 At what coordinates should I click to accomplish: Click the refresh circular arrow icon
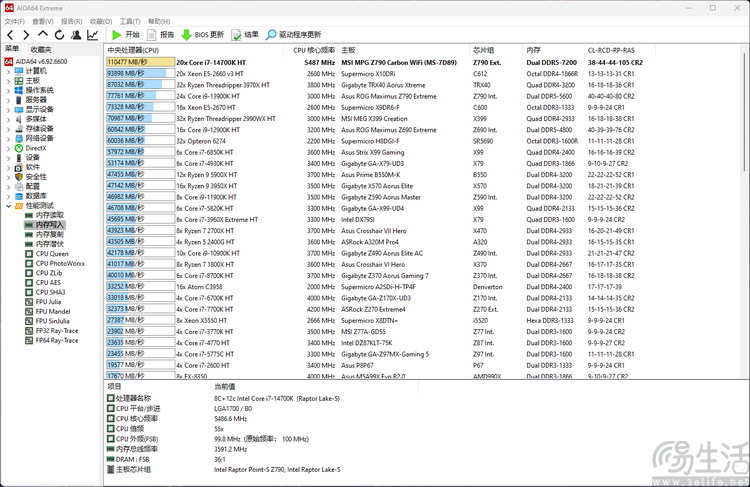(59, 34)
